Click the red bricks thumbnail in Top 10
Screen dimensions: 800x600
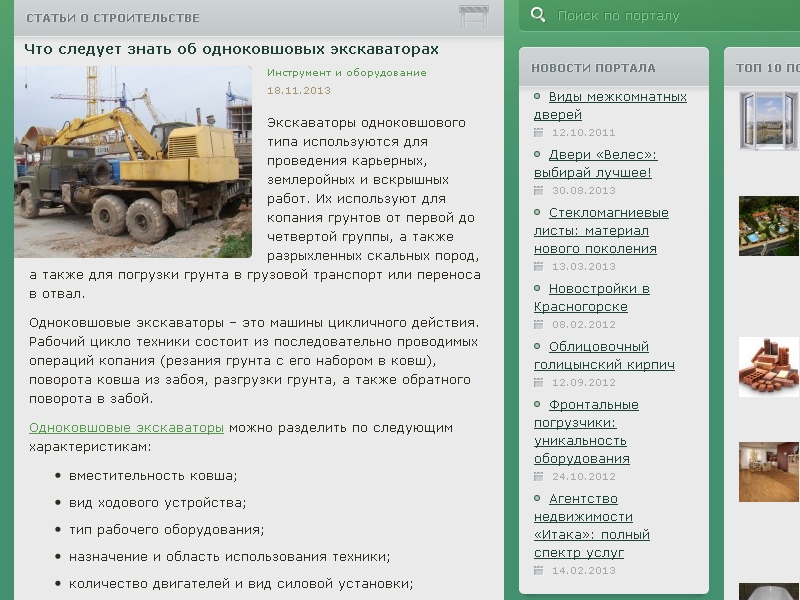(769, 367)
